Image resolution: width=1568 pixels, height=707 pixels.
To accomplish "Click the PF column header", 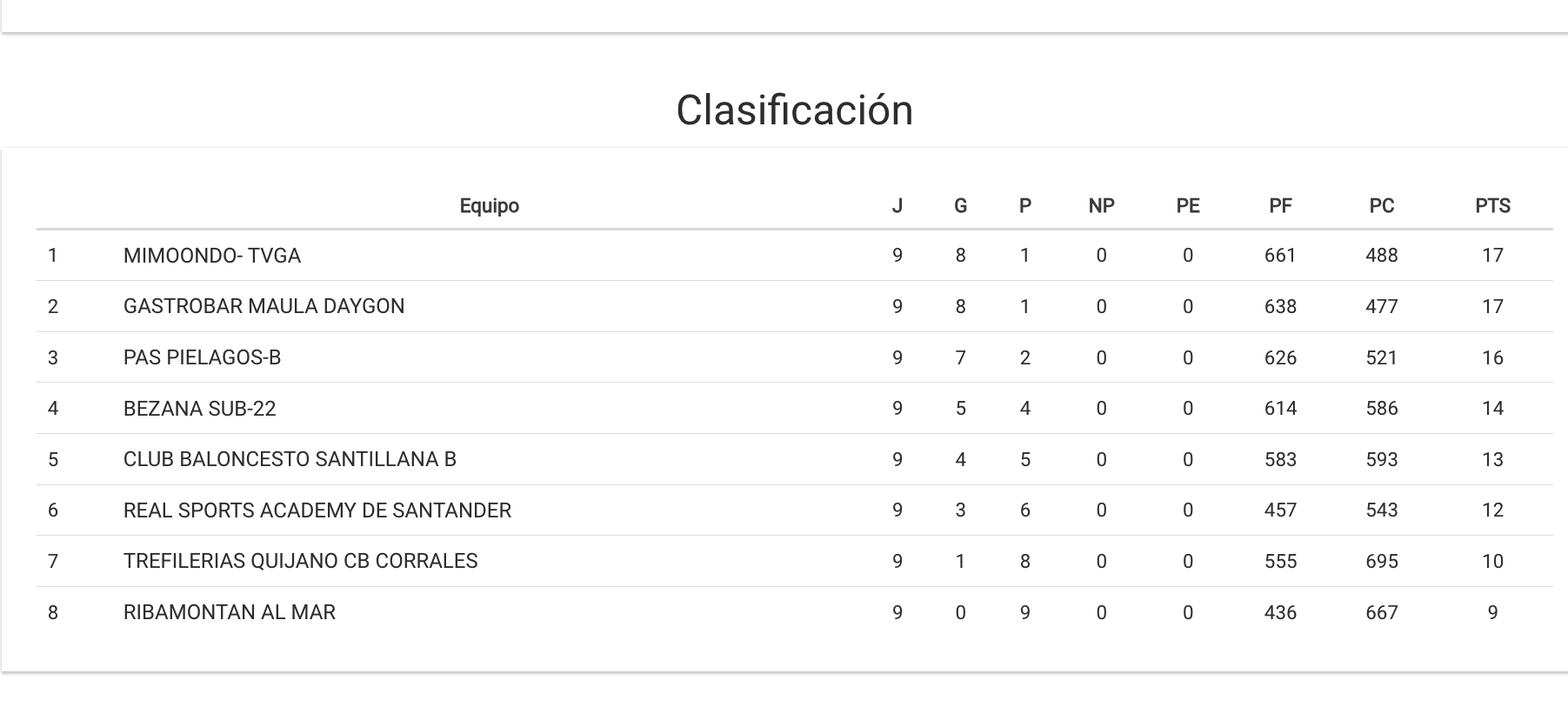I will [x=1280, y=206].
